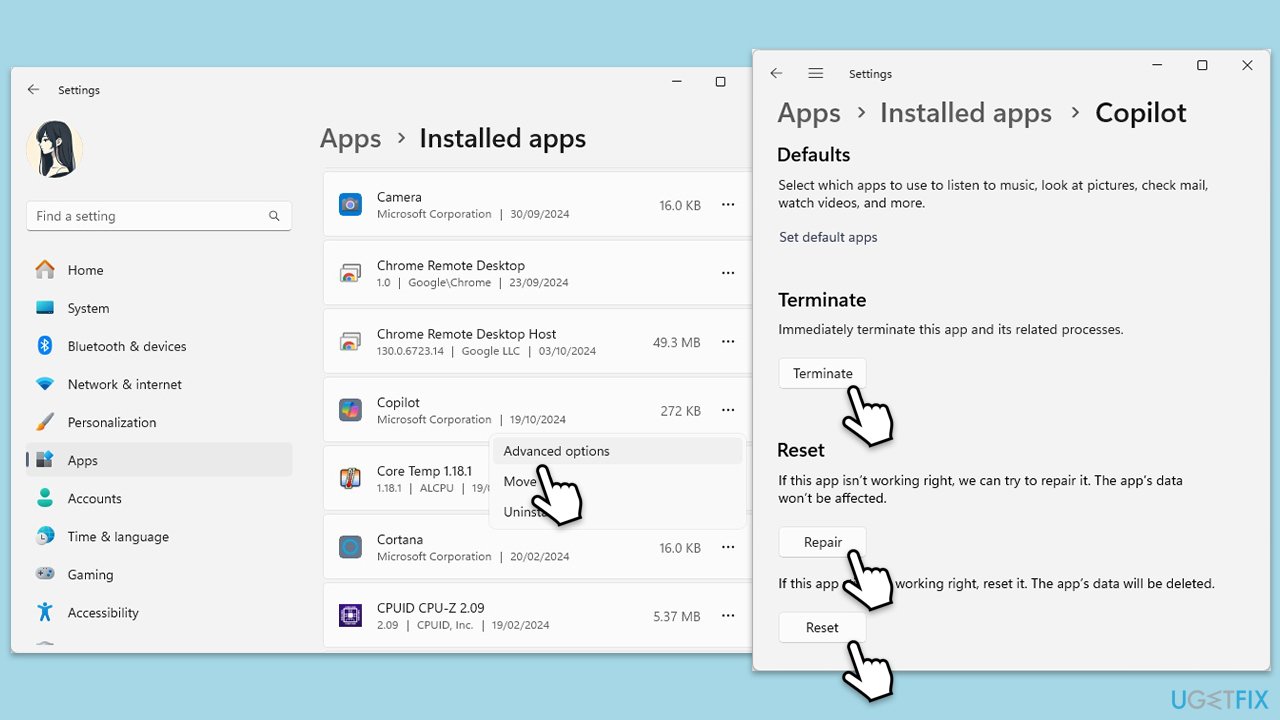Select the Bluetooth & devices sidebar icon

[x=45, y=346]
